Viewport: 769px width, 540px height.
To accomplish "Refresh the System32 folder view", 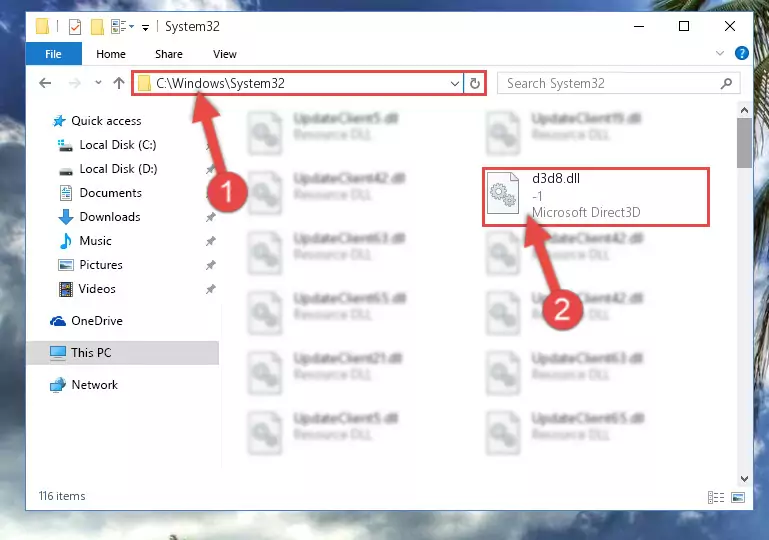I will pyautogui.click(x=474, y=83).
